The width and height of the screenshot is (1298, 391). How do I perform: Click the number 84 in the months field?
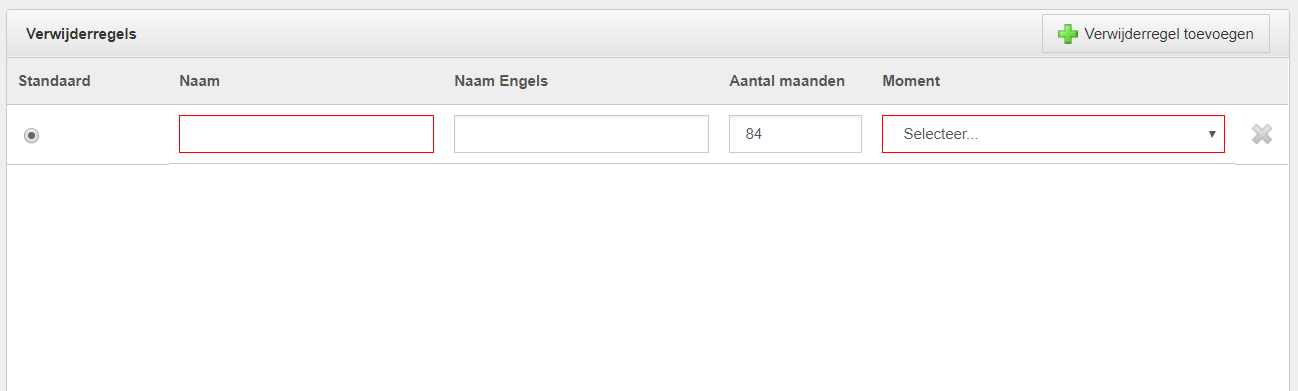pos(754,134)
